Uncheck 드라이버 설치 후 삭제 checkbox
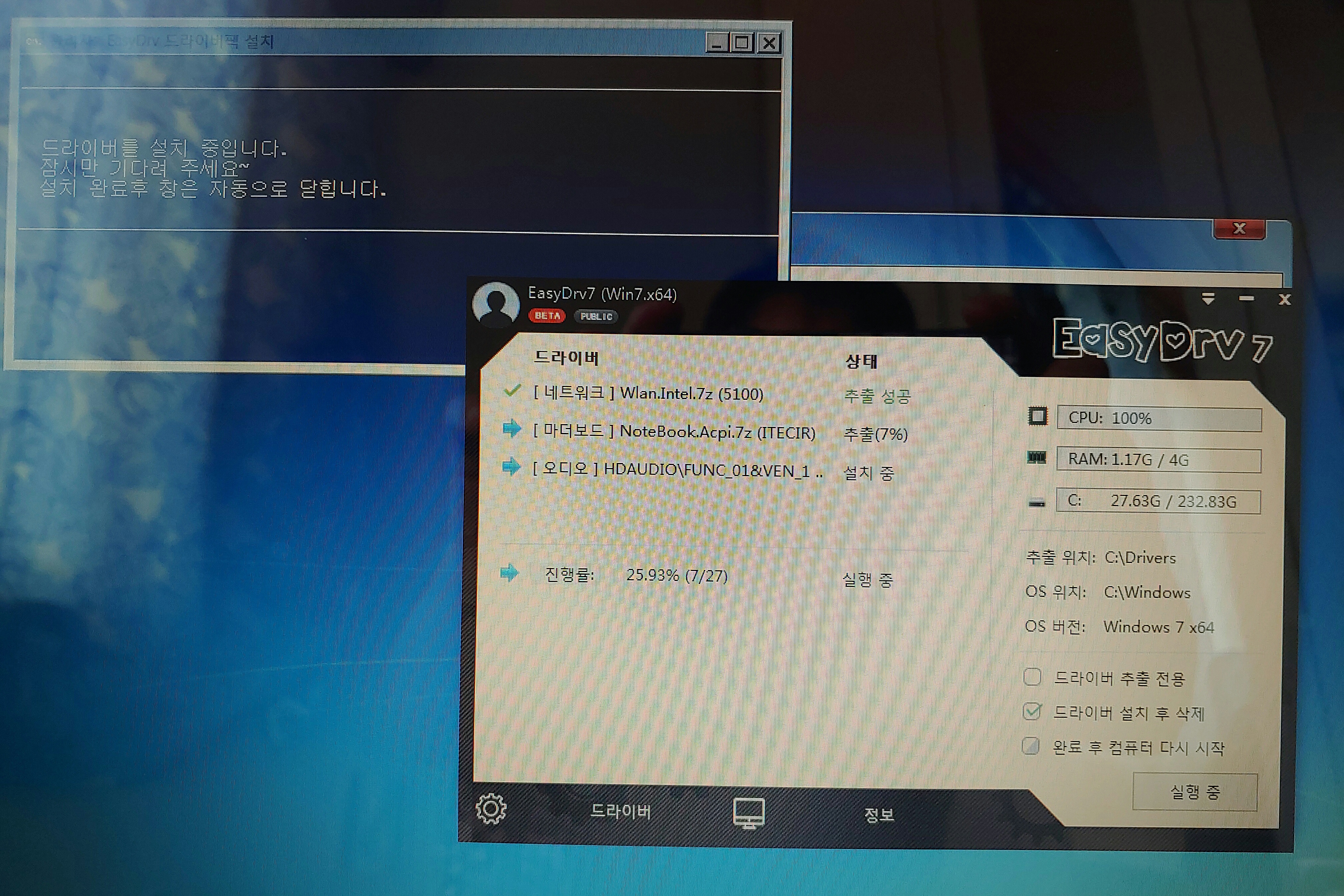The image size is (1344, 896). click(x=1032, y=711)
